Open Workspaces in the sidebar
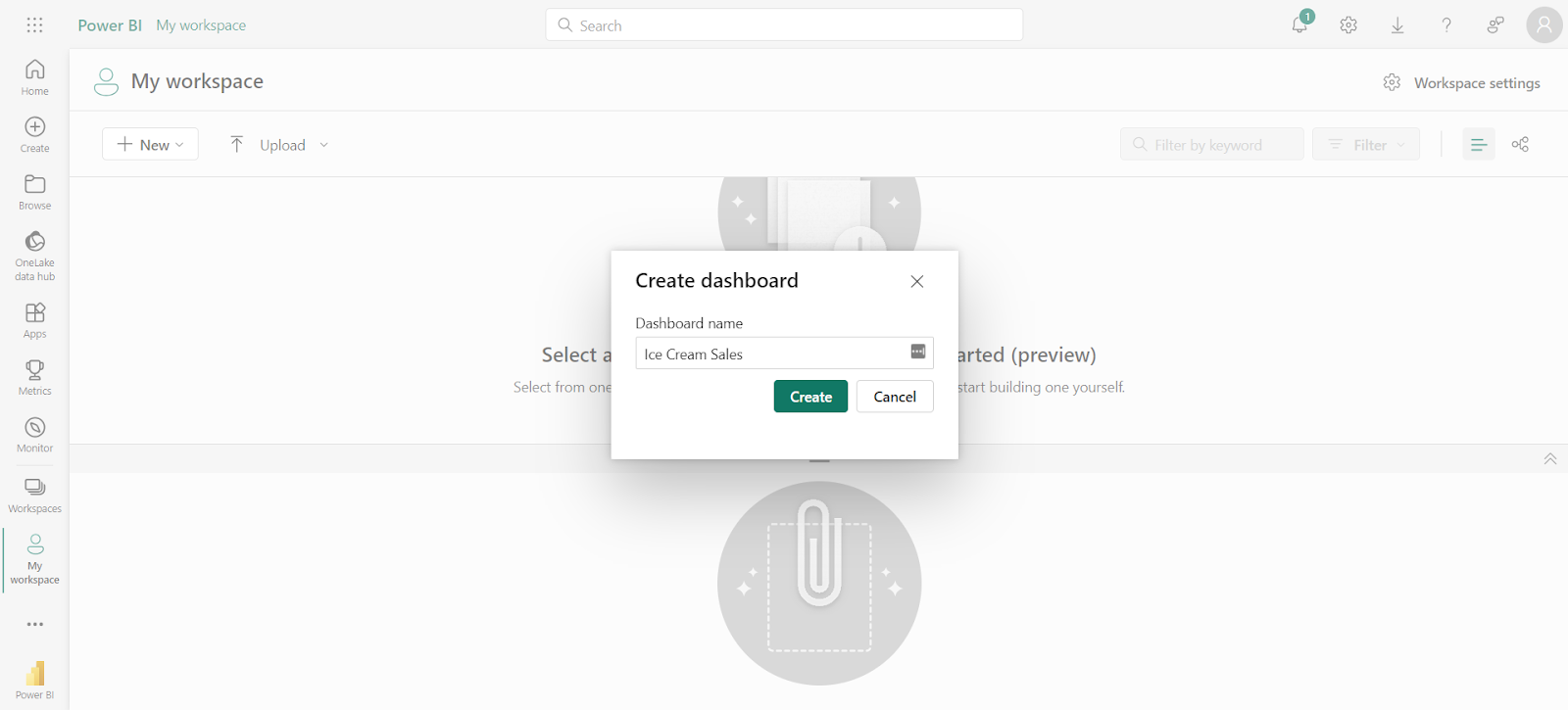The image size is (1568, 710). point(34,496)
